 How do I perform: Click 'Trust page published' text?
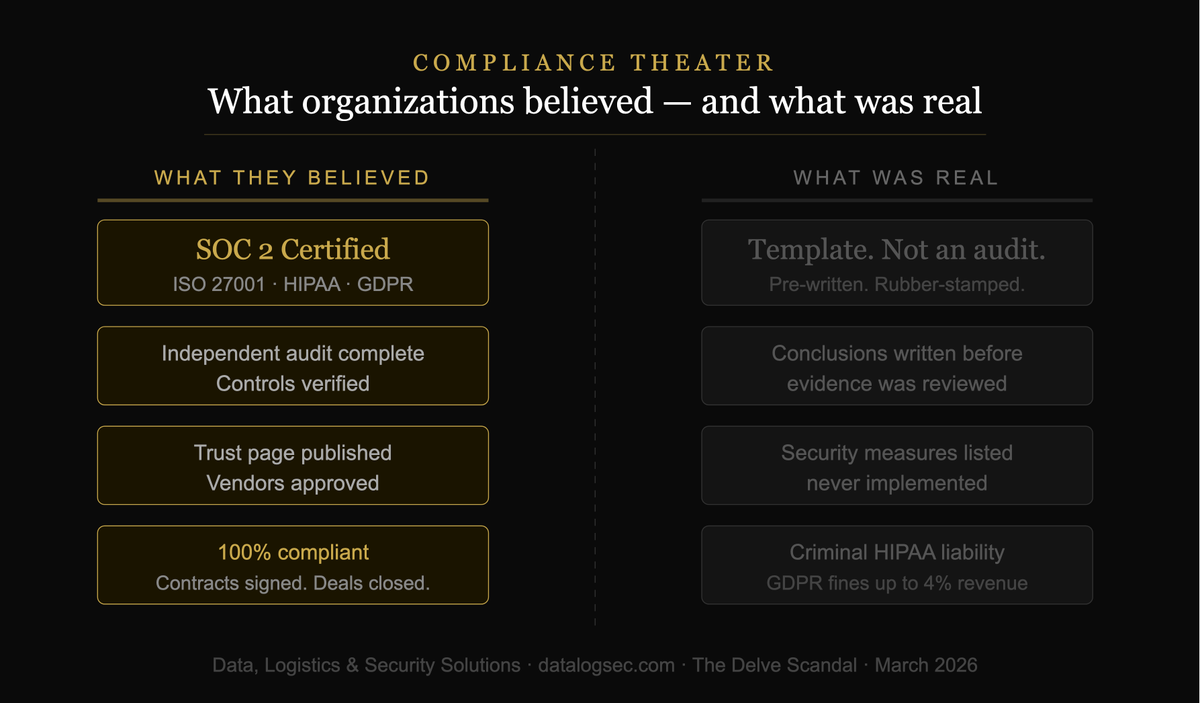coord(292,453)
